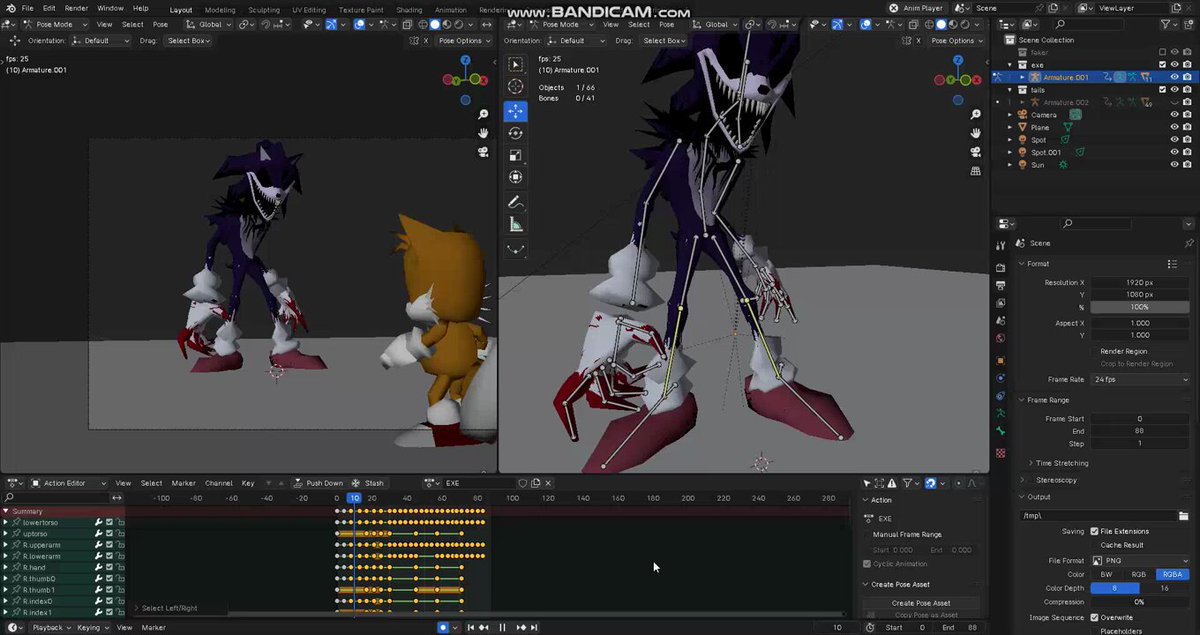Collapse the Summary channel row
Viewport: 1200px width, 635px height.
coord(5,511)
